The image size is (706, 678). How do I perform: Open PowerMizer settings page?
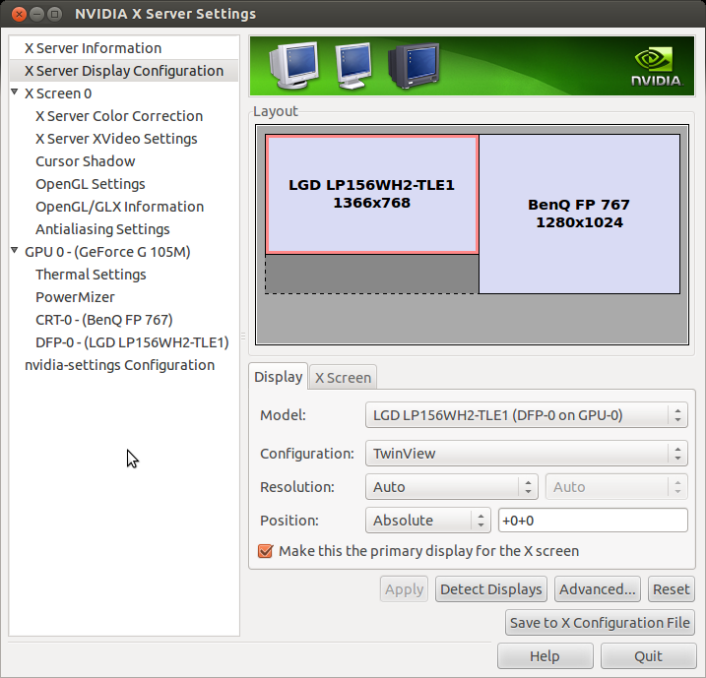point(75,297)
